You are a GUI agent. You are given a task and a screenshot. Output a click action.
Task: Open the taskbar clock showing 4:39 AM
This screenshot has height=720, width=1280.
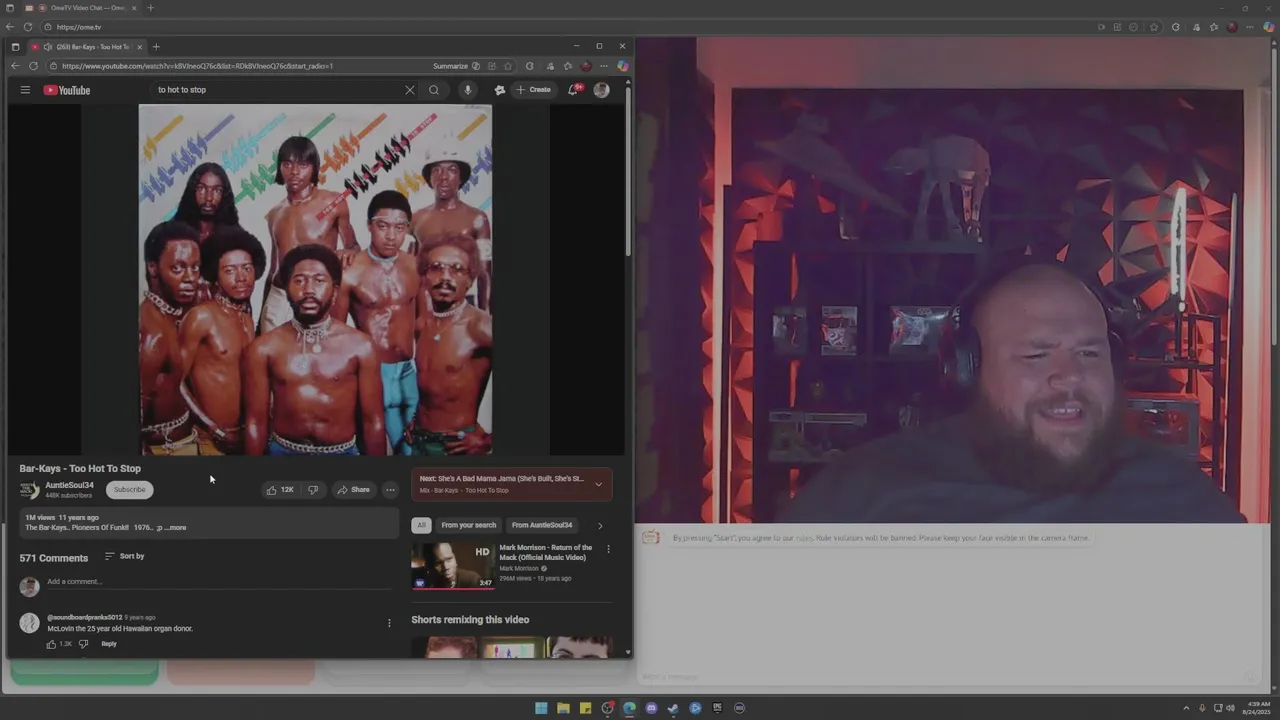pyautogui.click(x=1259, y=708)
